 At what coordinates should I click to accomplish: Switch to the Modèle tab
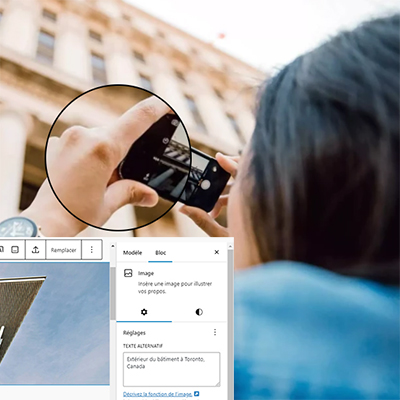coord(132,253)
